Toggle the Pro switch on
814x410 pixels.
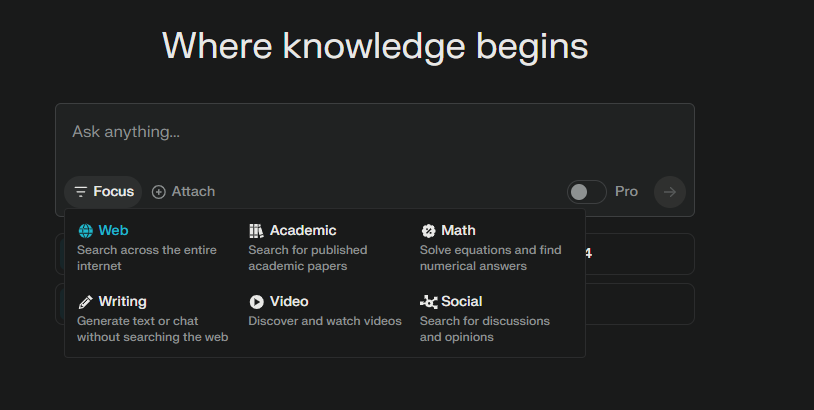(587, 192)
